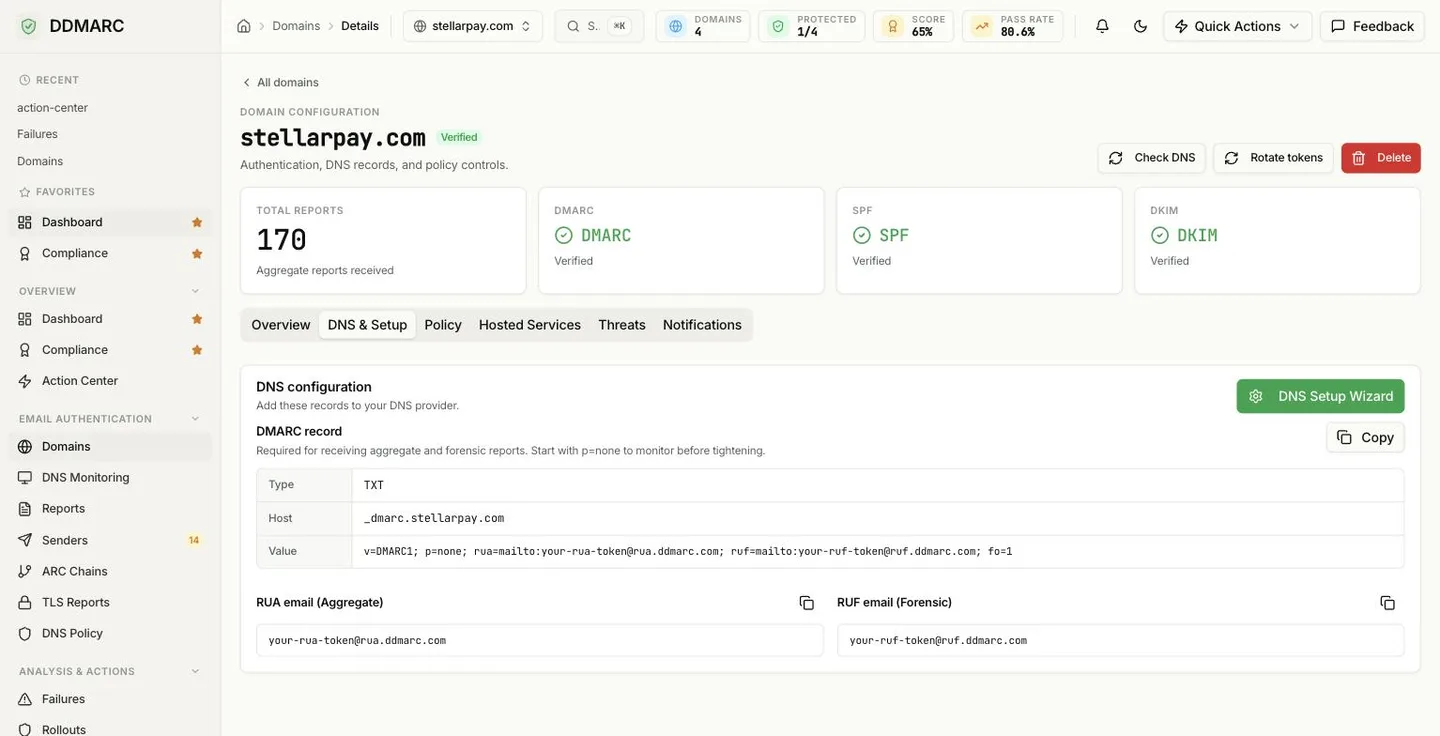Click the Check DNS button
This screenshot has height=736, width=1440.
point(1152,158)
